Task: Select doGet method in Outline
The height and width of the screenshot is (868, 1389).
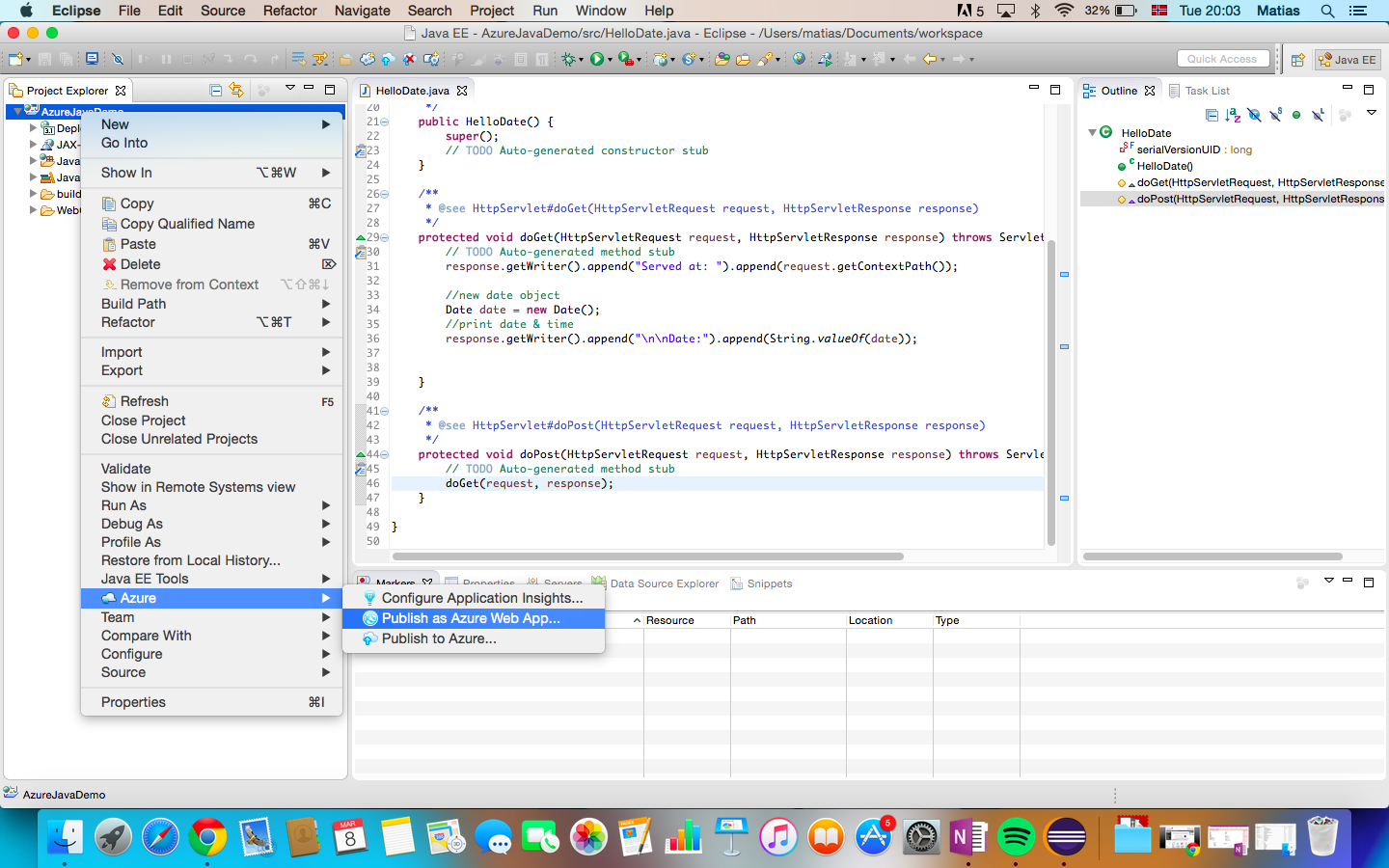Action: pos(1250,182)
